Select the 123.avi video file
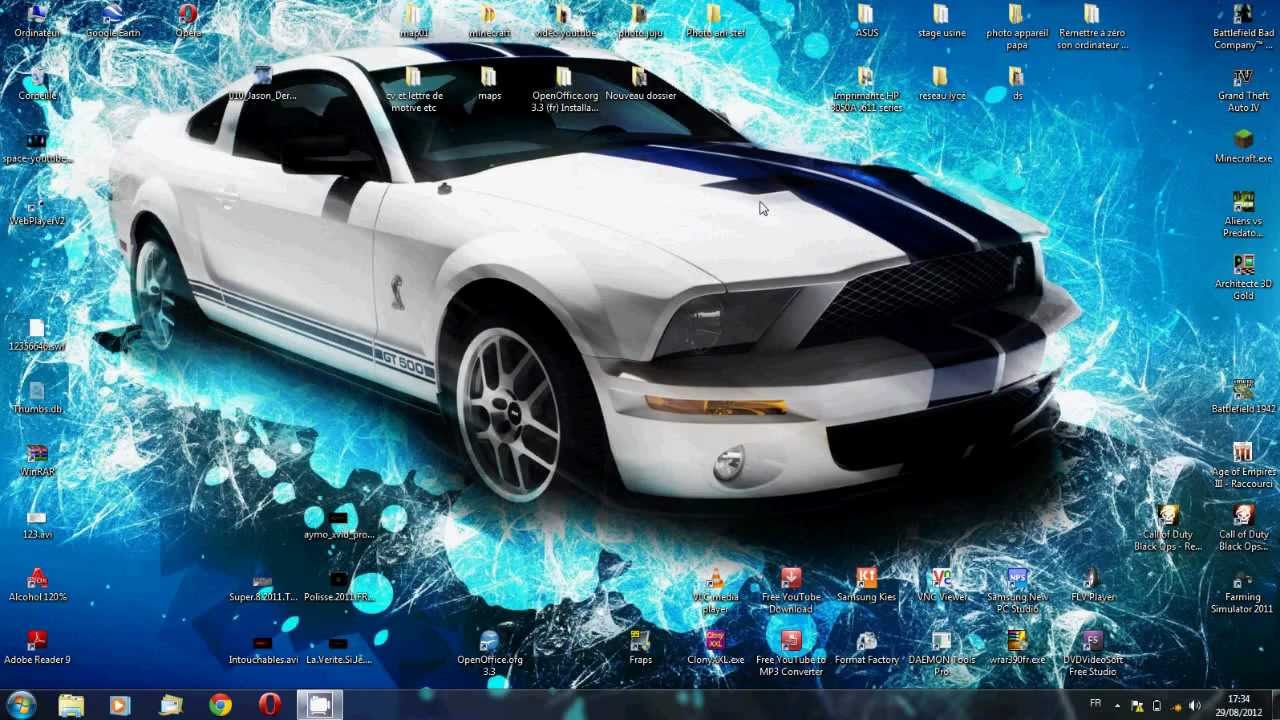1280x720 pixels. coord(37,523)
